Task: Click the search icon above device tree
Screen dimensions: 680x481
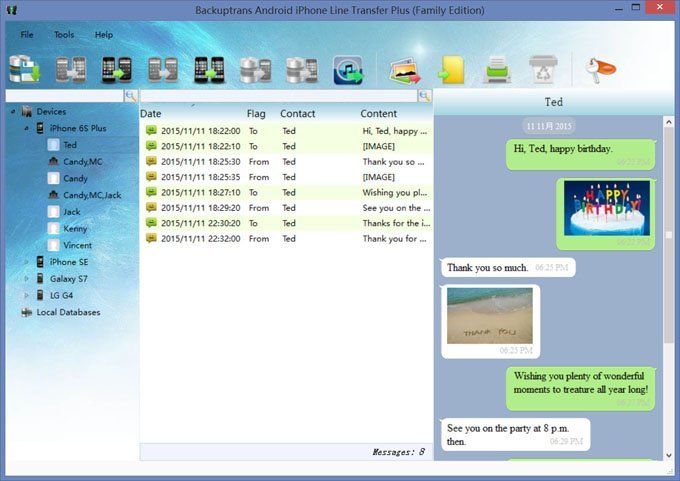Action: tap(131, 96)
